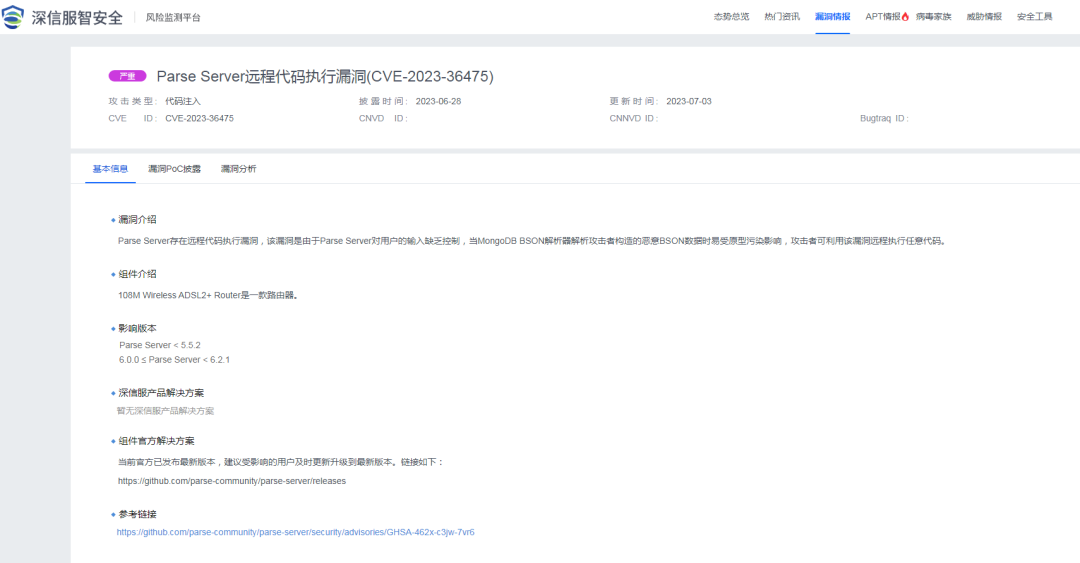Click the 108M Wireless ADSL2+ Router description
The image size is (1080, 563).
(x=208, y=295)
